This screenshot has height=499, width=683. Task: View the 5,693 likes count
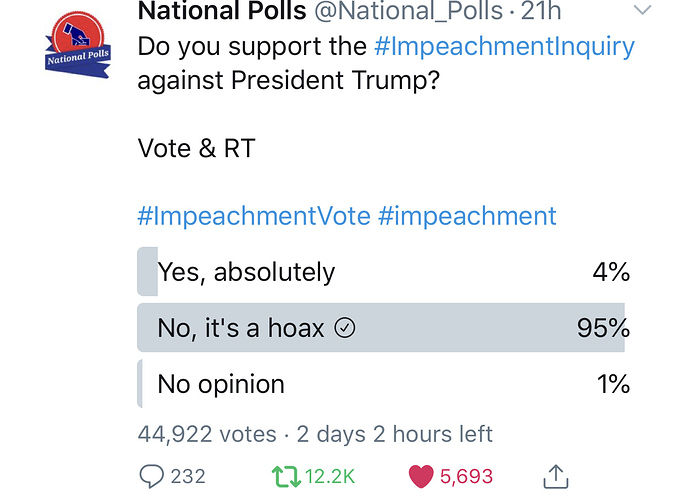466,476
